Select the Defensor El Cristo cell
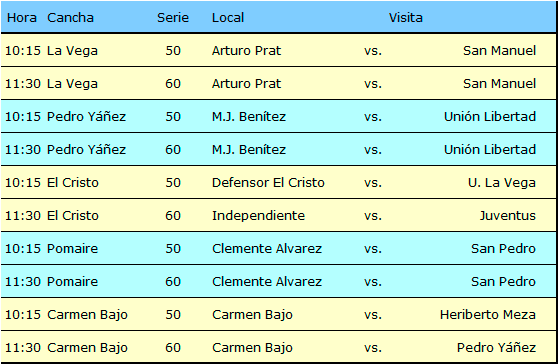 pos(268,183)
